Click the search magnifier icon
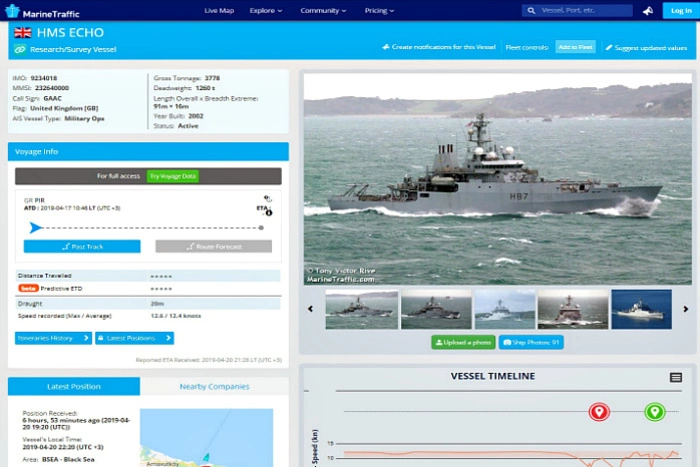This screenshot has height=467, width=700. [531, 10]
